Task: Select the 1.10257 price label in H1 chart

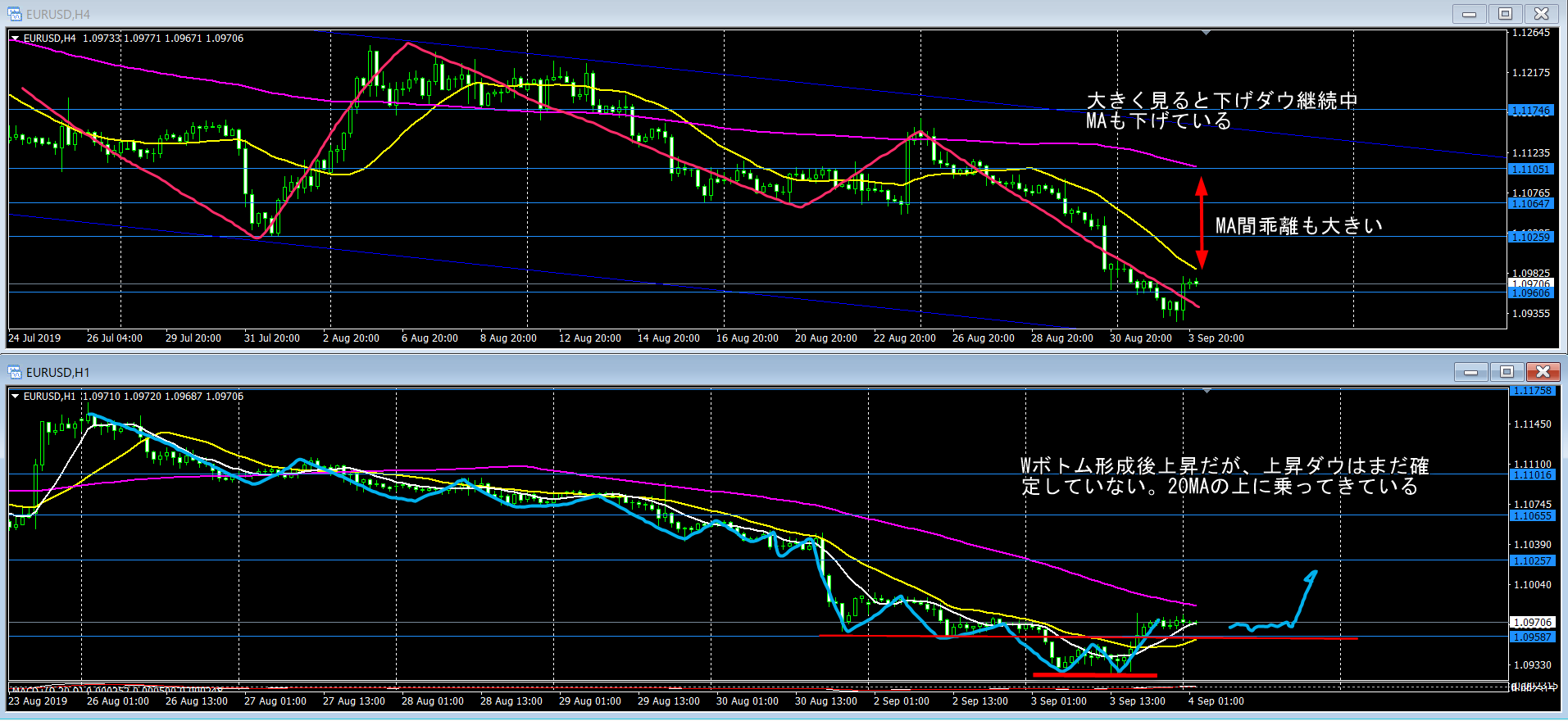Action: (x=1532, y=561)
